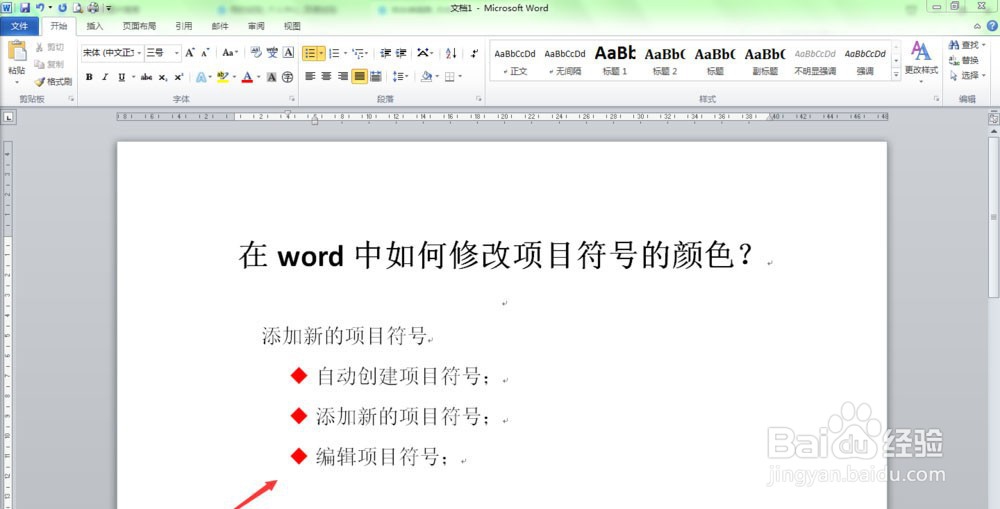Click the Shading paint bucket button
This screenshot has height=509, width=1000.
pyautogui.click(x=426, y=77)
